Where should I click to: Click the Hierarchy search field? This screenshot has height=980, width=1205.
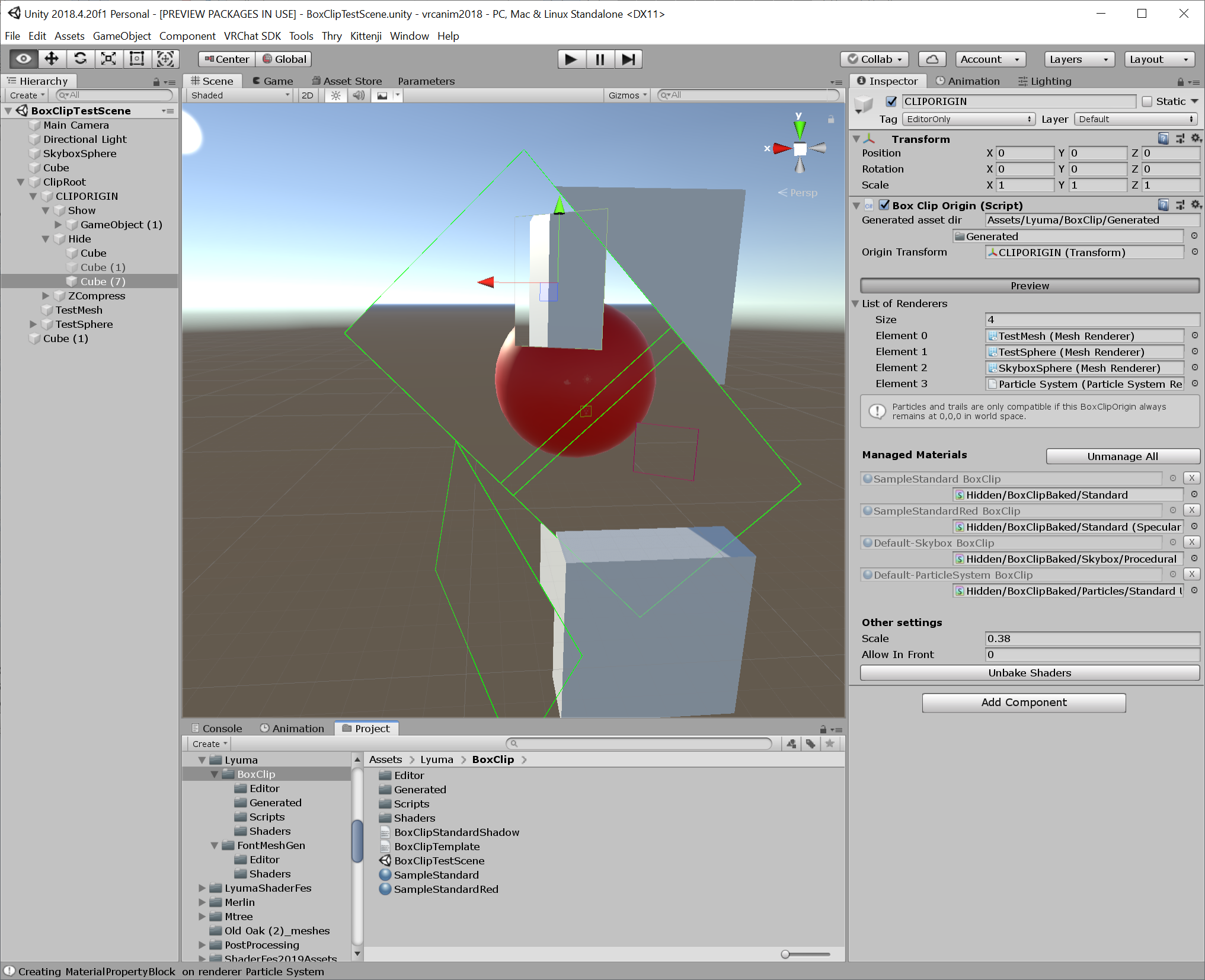(114, 95)
